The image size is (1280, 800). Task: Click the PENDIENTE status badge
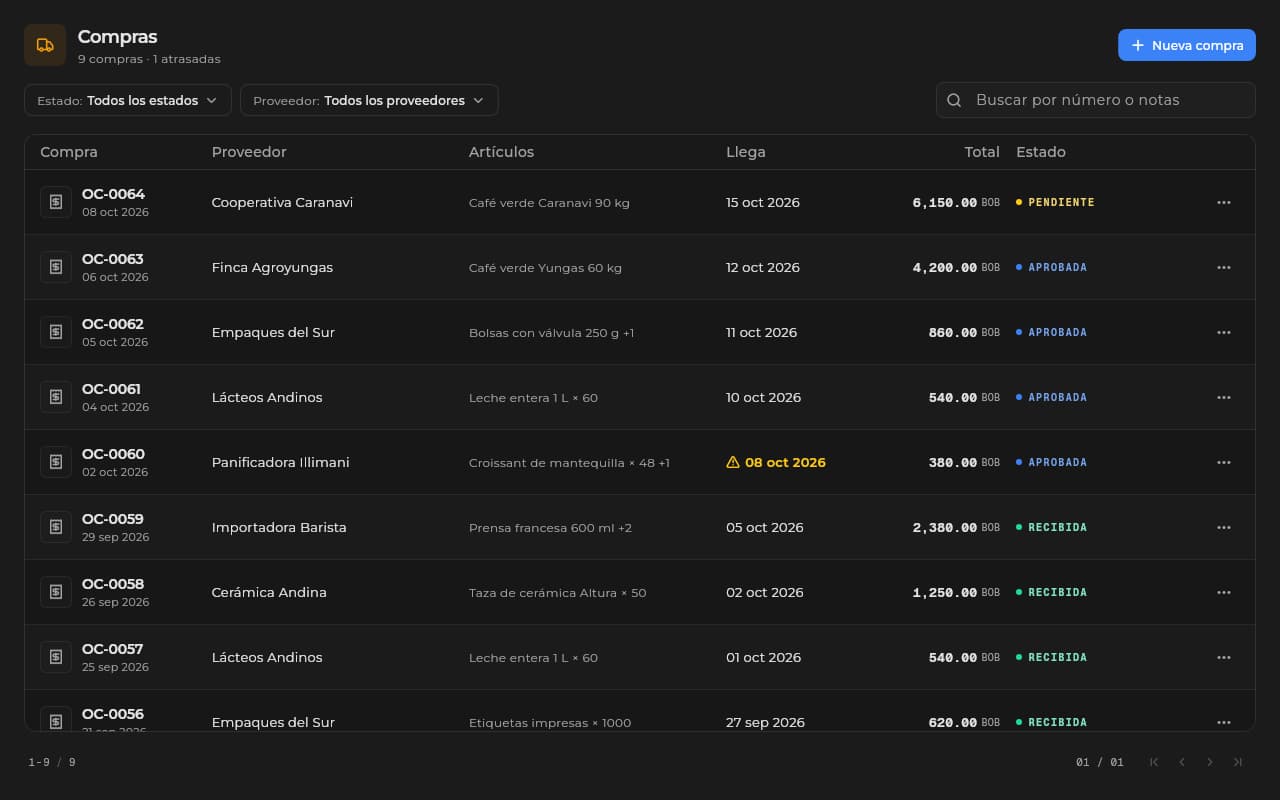(x=1055, y=202)
